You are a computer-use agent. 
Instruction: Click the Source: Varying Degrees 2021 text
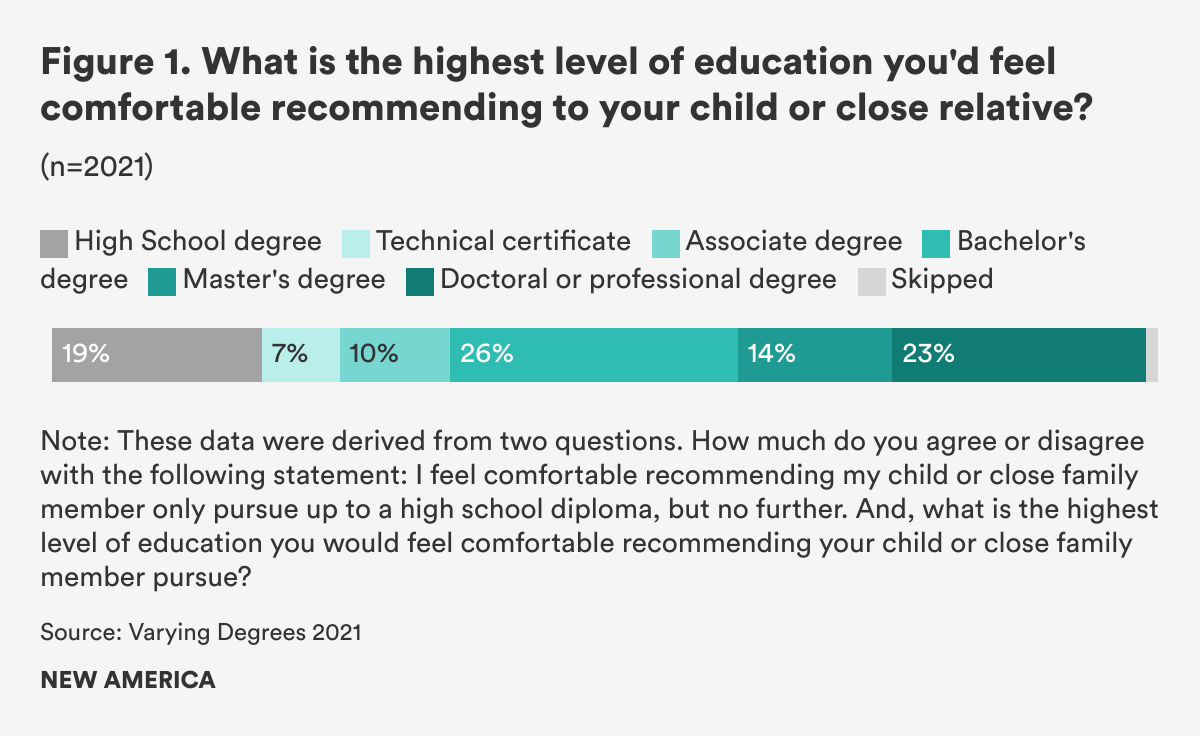point(200,632)
